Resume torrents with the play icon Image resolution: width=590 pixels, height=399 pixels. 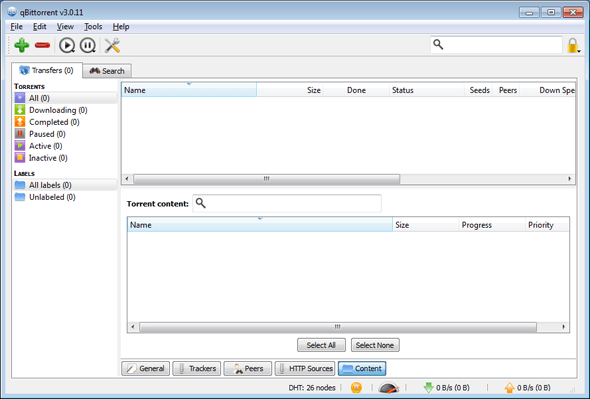67,46
